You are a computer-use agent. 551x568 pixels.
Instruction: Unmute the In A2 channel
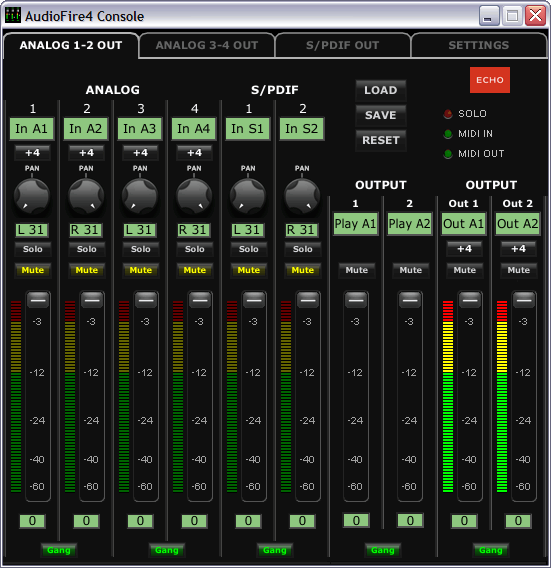tap(87, 270)
